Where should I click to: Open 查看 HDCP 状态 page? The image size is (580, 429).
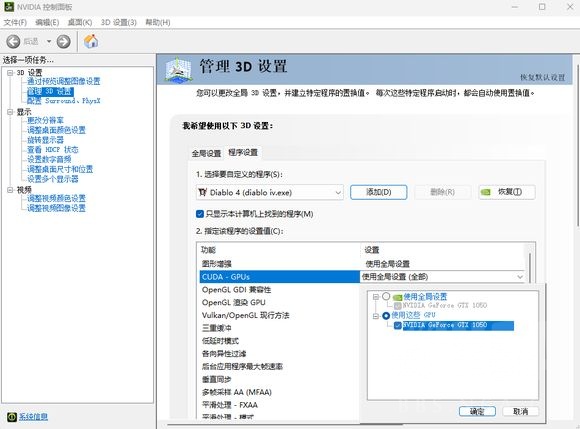(x=53, y=150)
